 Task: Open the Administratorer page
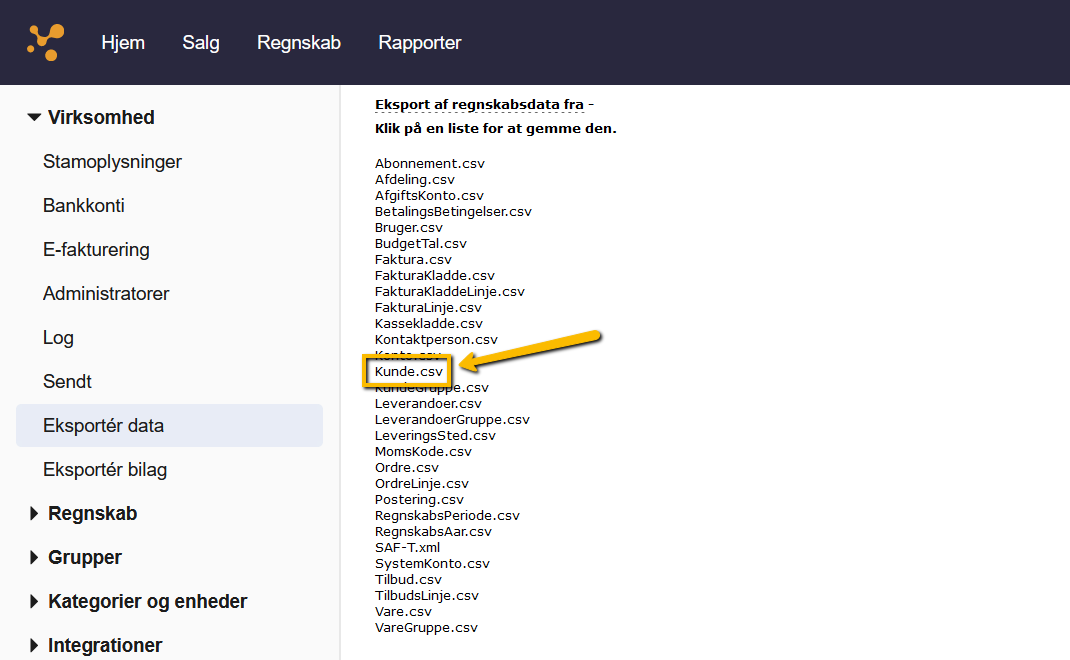[106, 293]
